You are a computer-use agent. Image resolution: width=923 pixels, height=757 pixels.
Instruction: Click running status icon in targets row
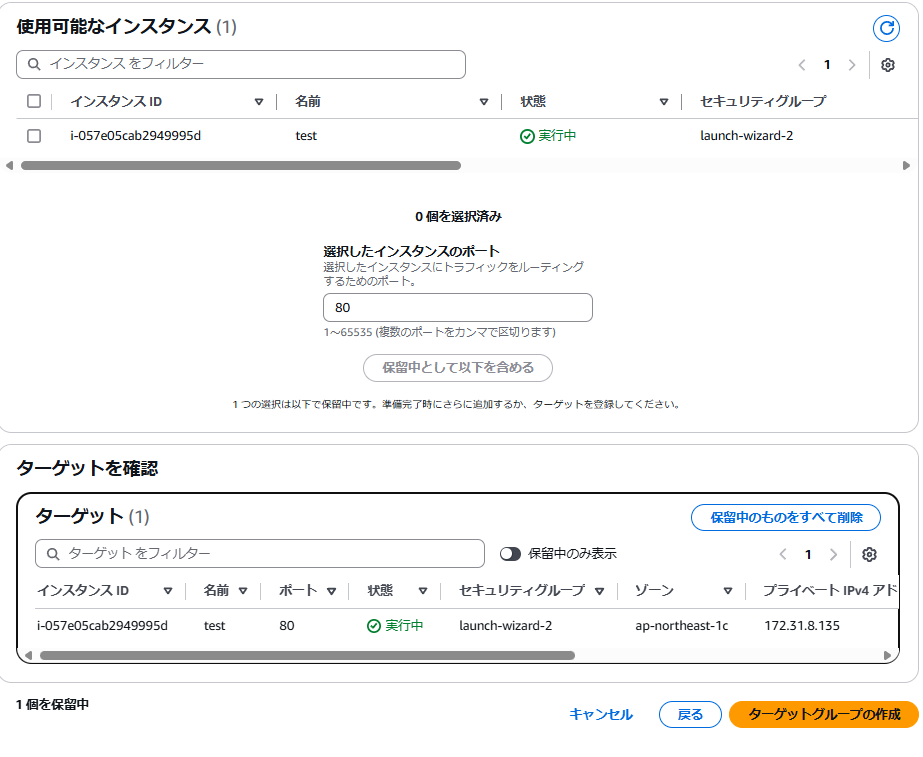point(374,626)
